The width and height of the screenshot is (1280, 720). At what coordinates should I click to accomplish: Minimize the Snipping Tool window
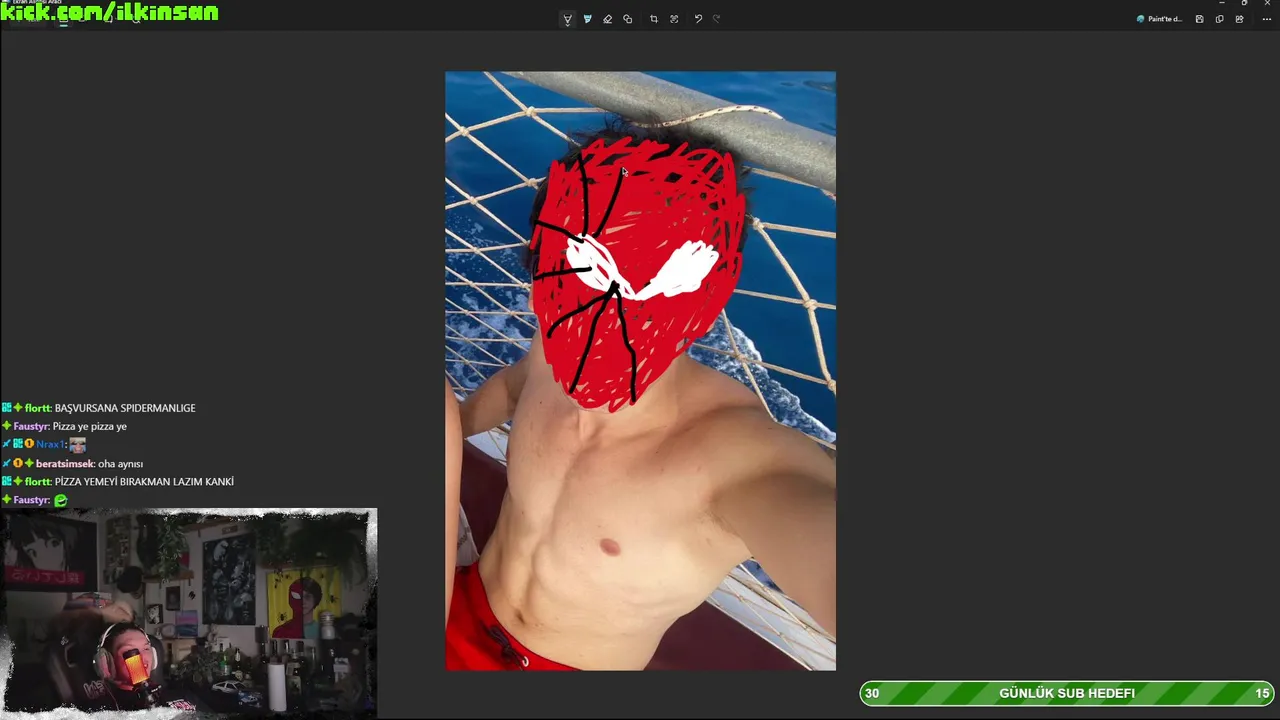click(x=1221, y=3)
